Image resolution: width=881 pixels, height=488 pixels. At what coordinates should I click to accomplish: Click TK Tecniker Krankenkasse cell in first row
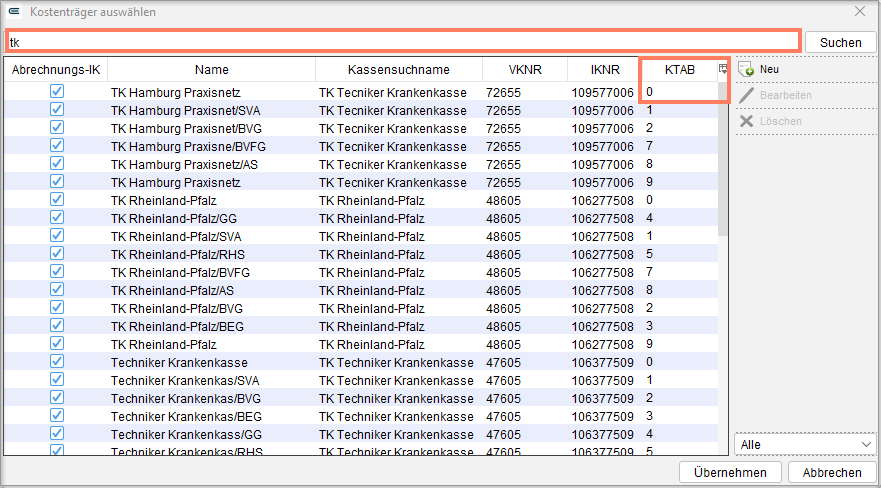point(393,93)
